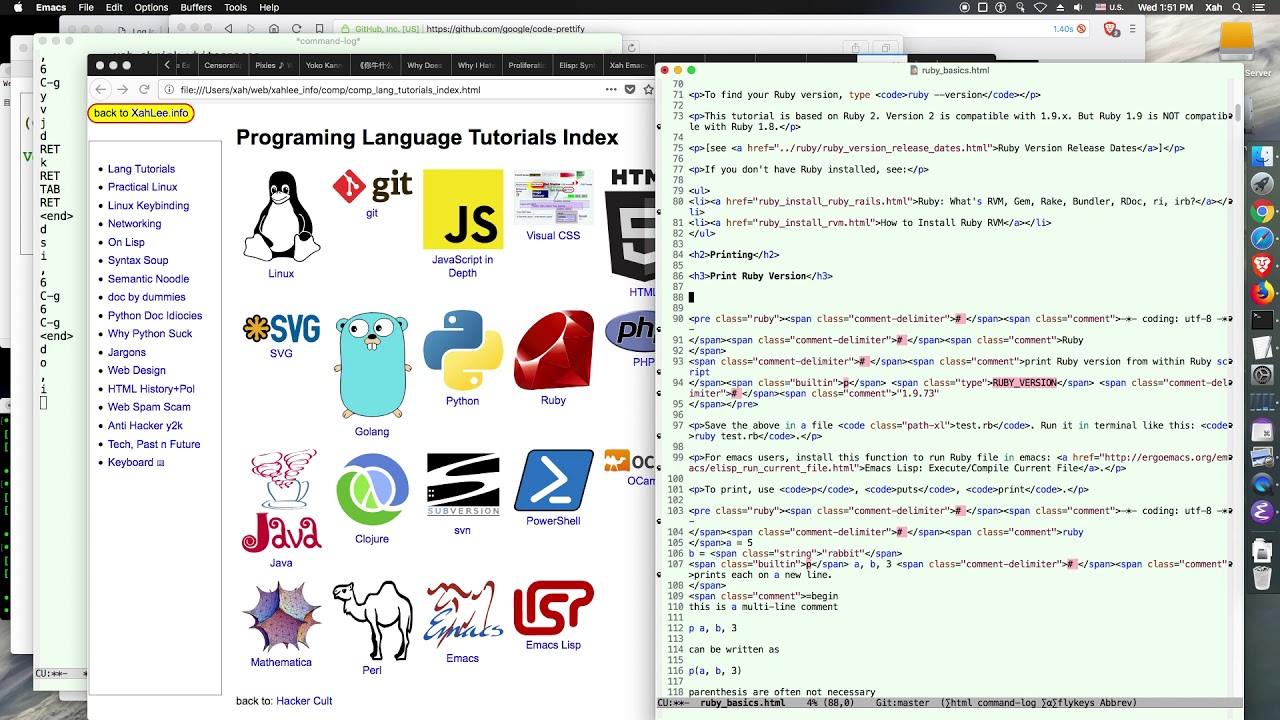The width and height of the screenshot is (1280, 720).
Task: Open Brave browser hamburger menu
Action: (1132, 29)
